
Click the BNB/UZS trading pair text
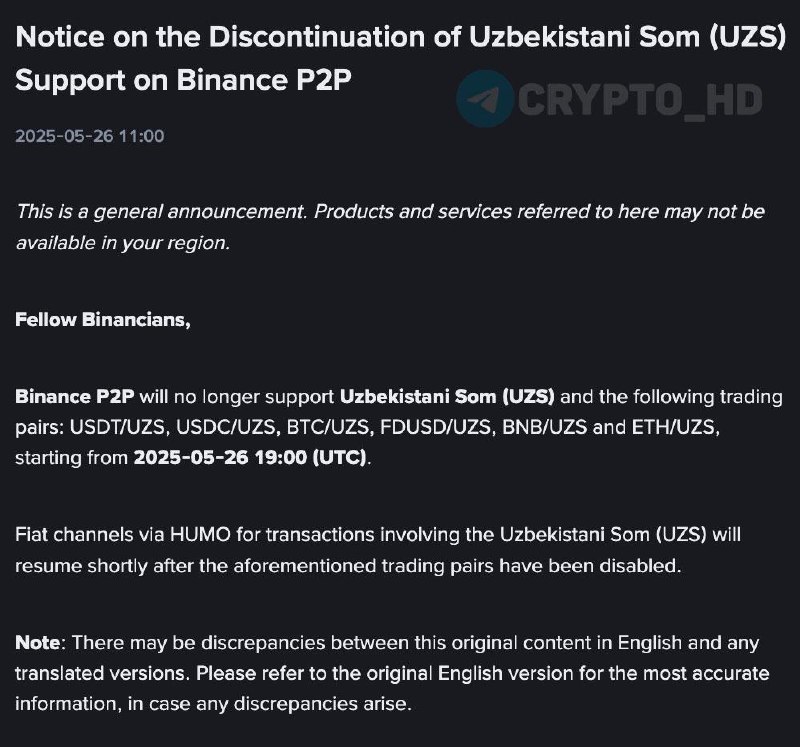point(544,427)
